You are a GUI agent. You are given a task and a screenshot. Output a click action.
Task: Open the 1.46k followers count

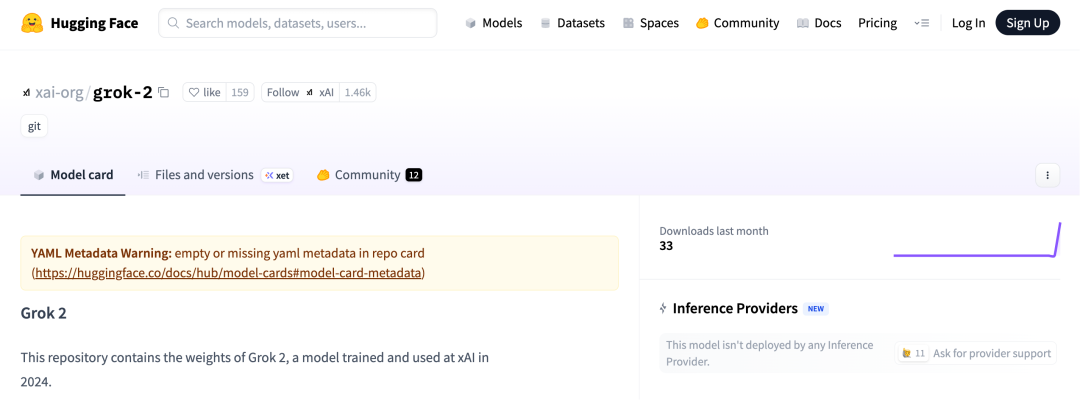point(357,92)
